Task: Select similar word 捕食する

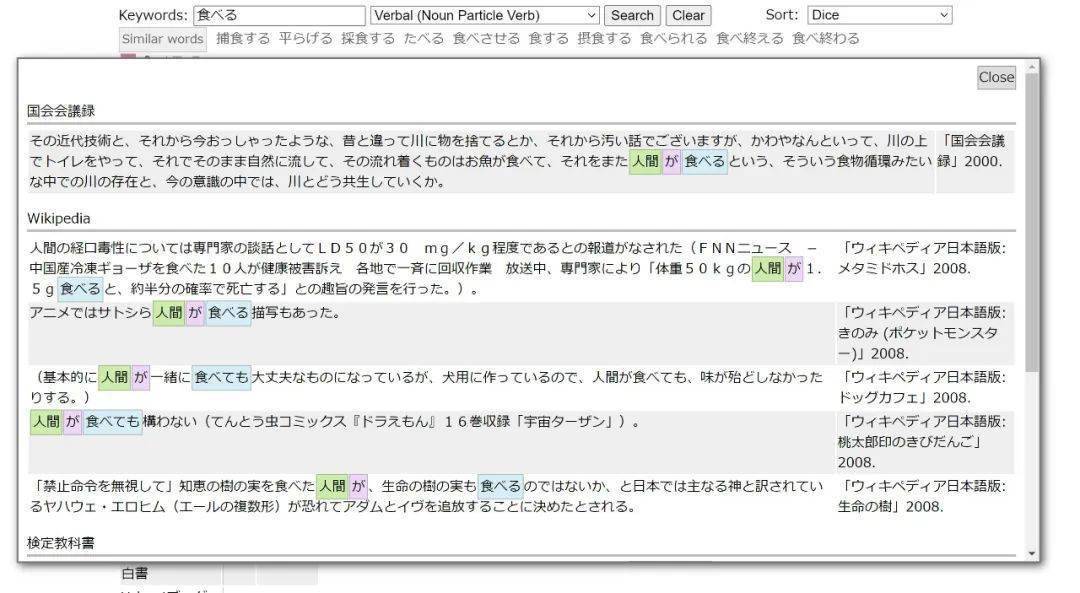Action: click(243, 39)
